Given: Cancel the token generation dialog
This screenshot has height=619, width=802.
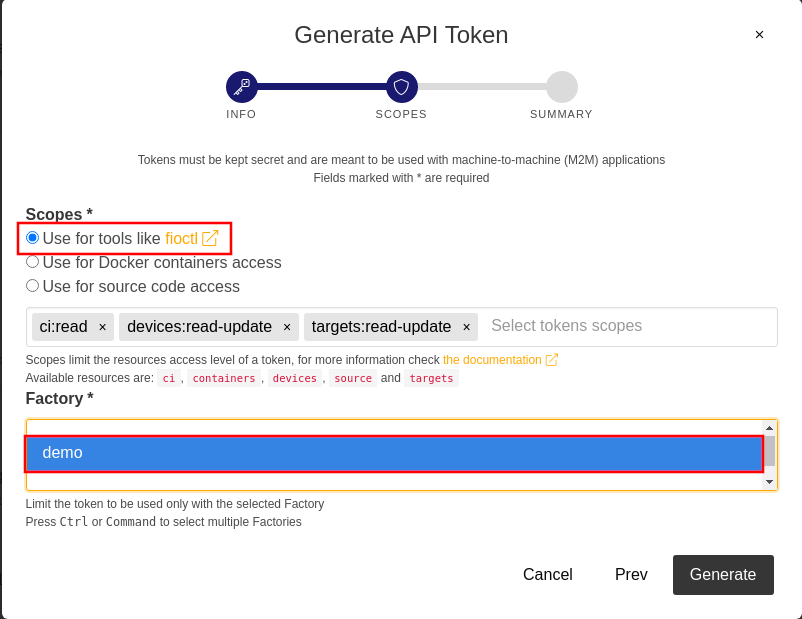Looking at the screenshot, I should pyautogui.click(x=547, y=575).
